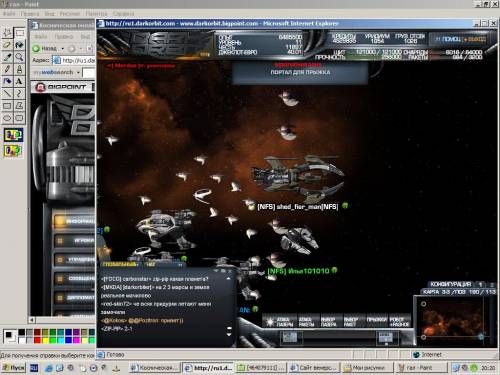Select the Ellipse shape tool
Viewport: 500px width, 375px height.
tap(7, 118)
